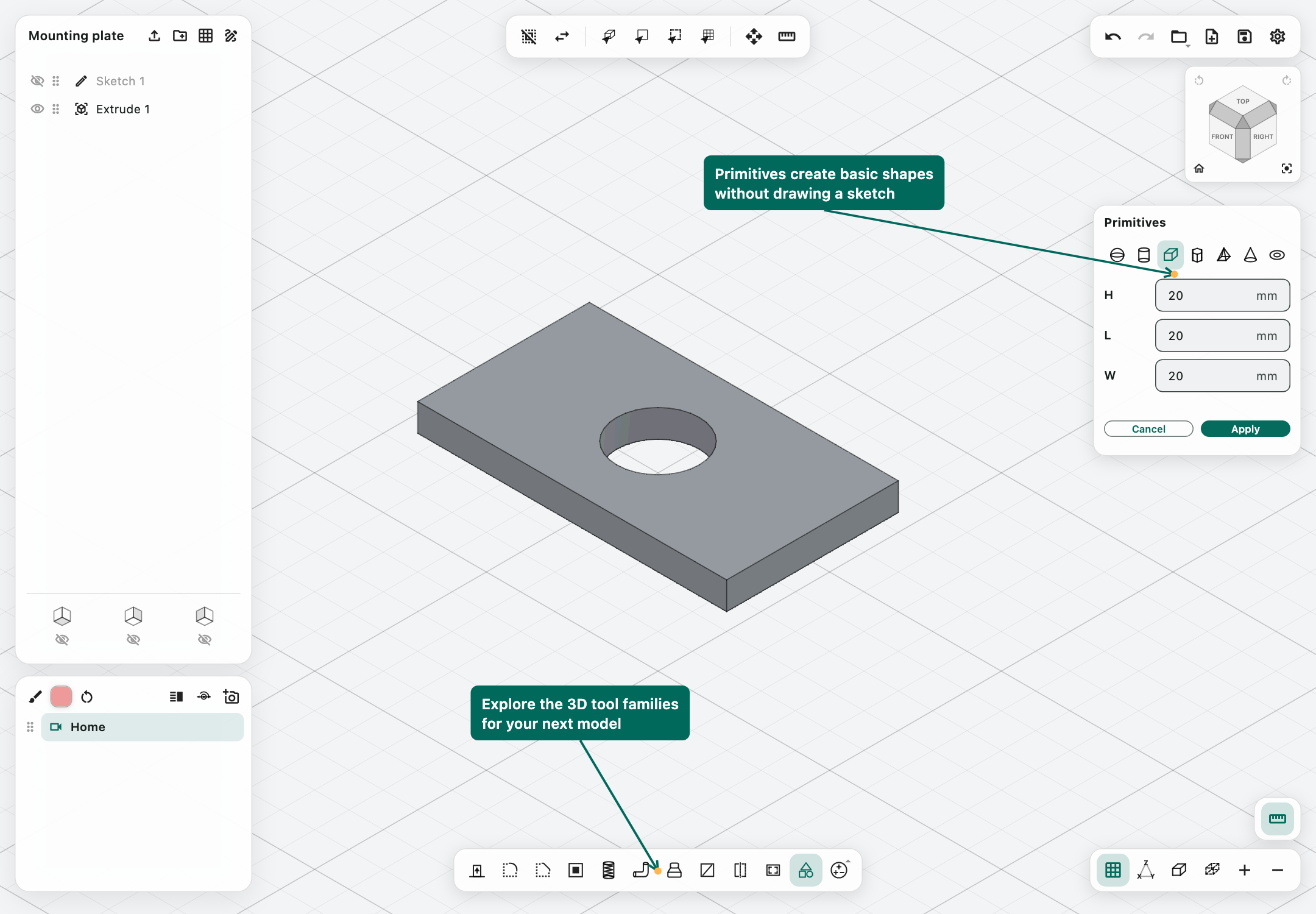
Task: Choose the hexagonal Prism primitive
Action: pyautogui.click(x=1197, y=255)
